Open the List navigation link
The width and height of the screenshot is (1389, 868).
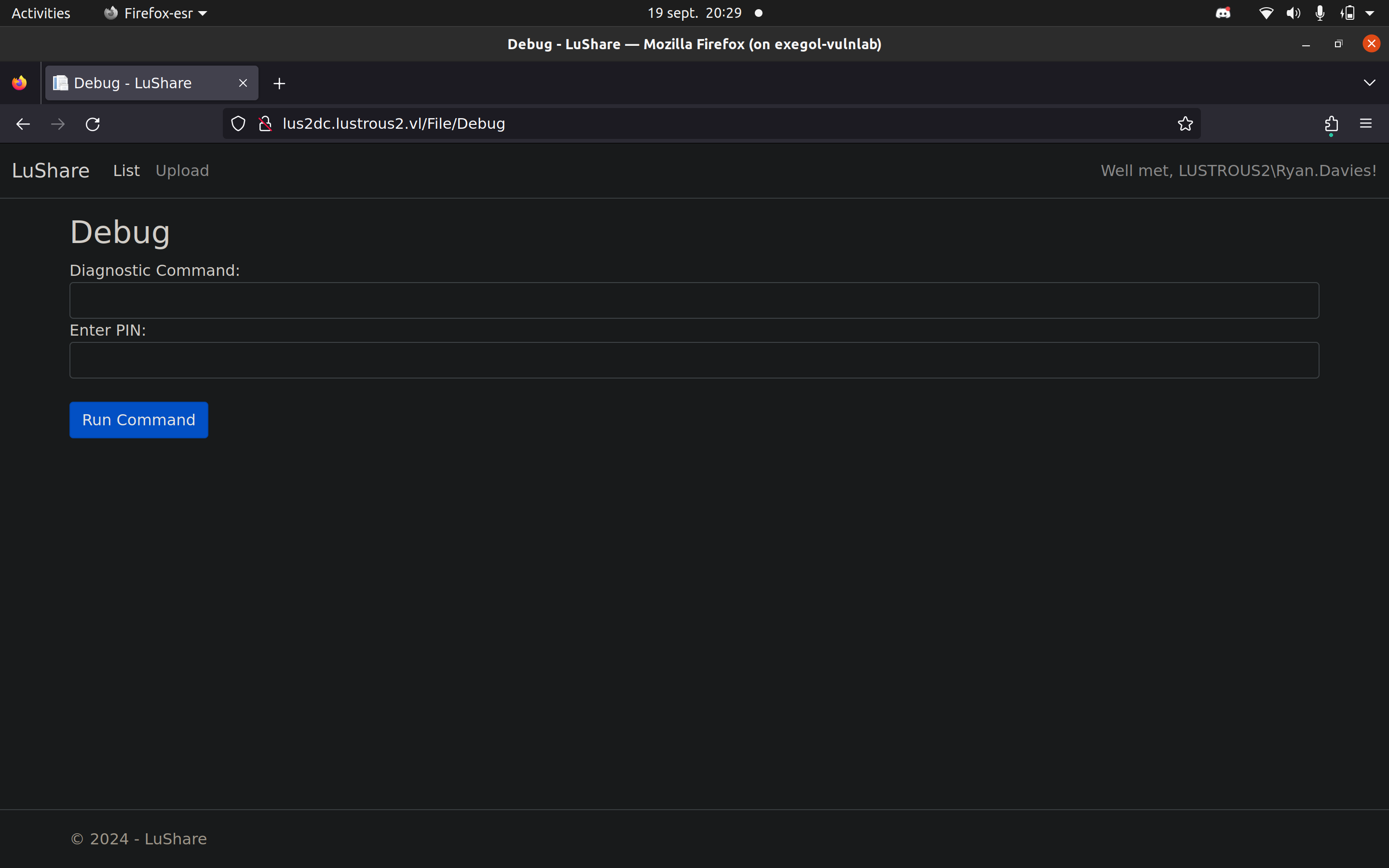[x=126, y=171]
